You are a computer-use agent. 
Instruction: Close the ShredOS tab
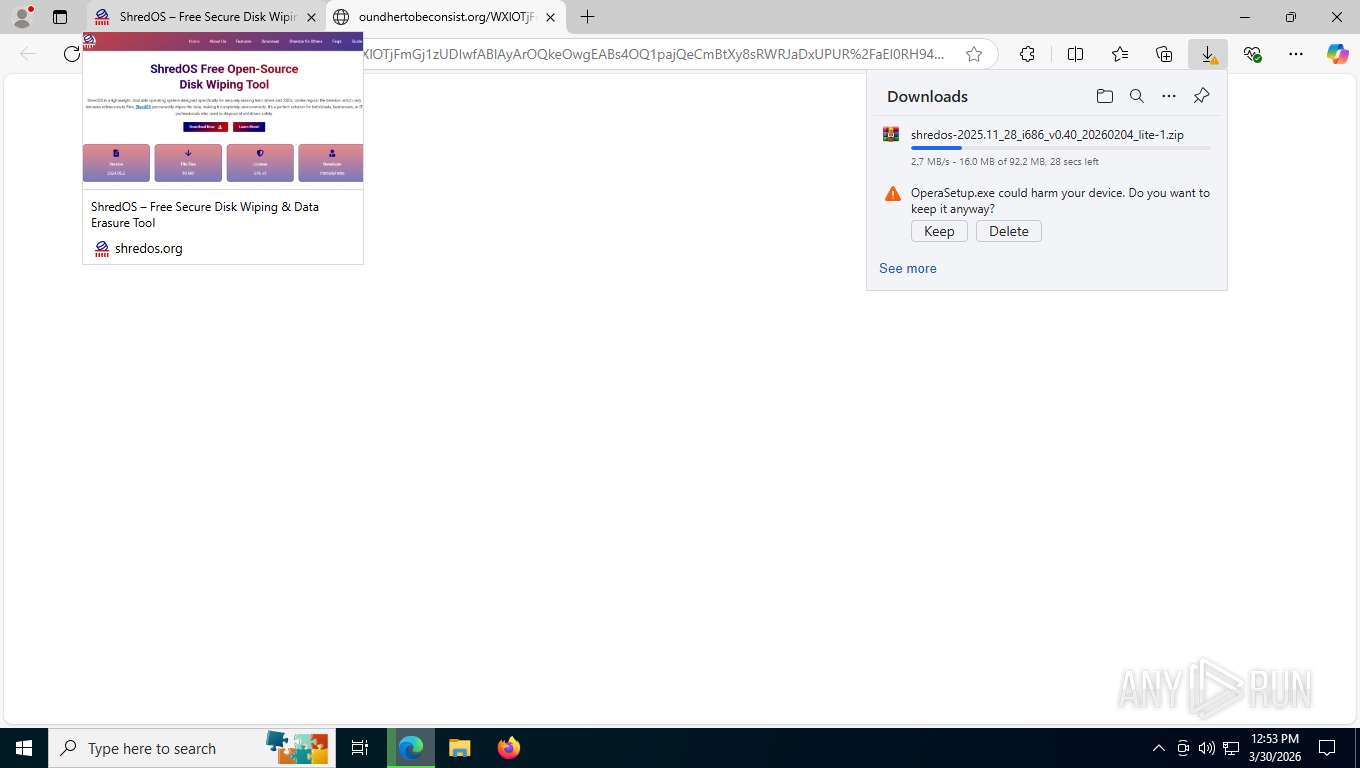click(x=311, y=17)
